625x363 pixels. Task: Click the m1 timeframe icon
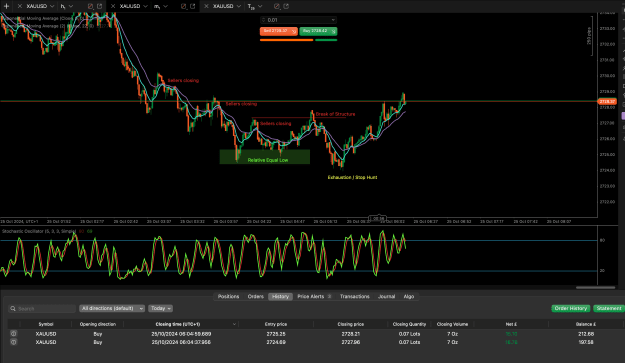click(157, 6)
